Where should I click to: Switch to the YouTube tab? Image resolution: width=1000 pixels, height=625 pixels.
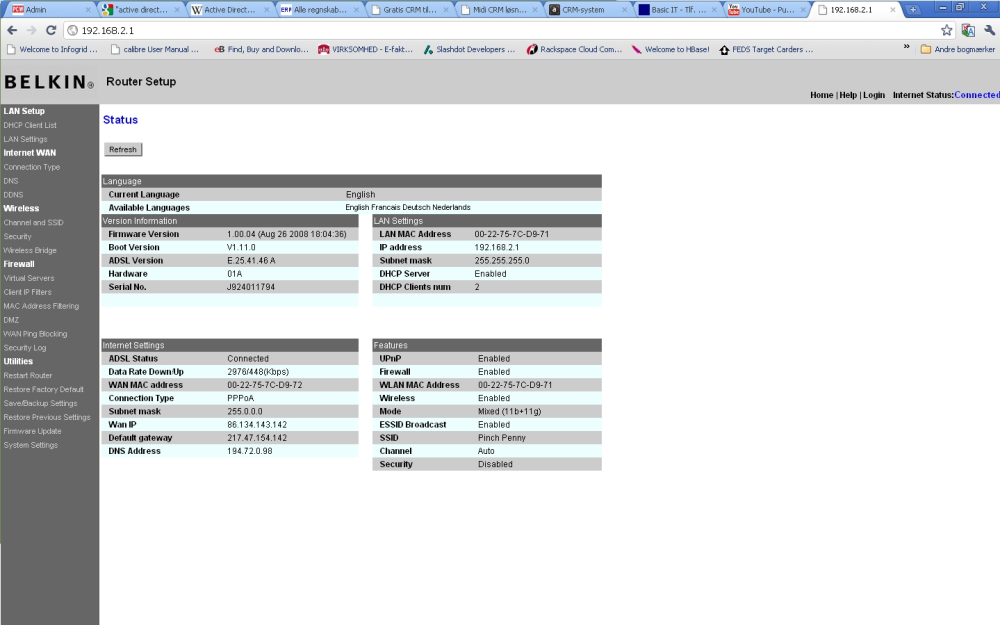[x=766, y=10]
